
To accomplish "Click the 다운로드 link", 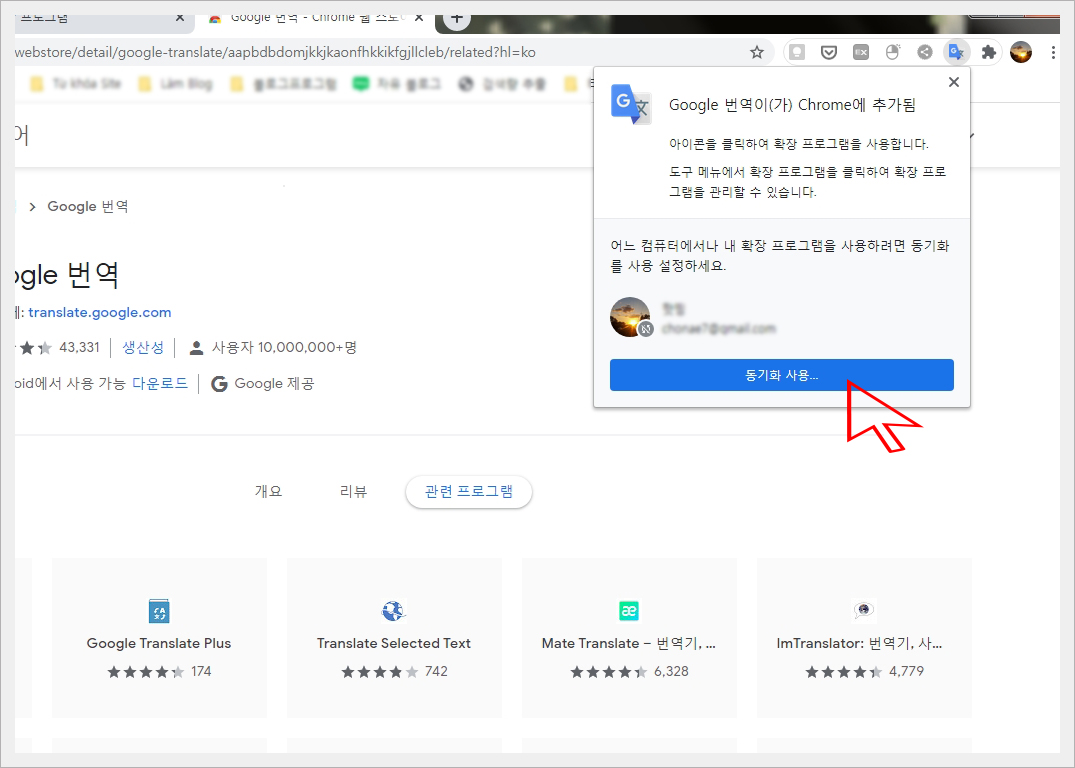I will coord(160,383).
